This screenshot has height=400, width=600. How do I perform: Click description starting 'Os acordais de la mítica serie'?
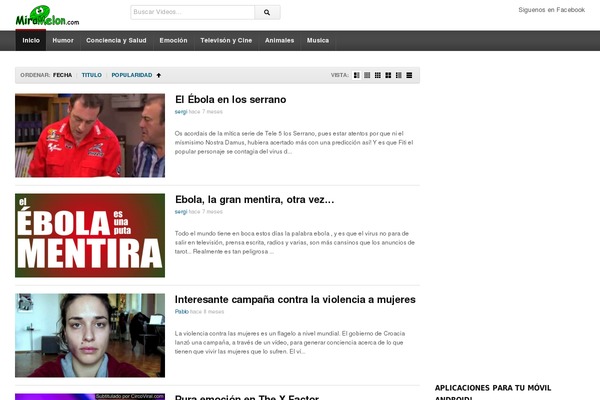click(294, 142)
